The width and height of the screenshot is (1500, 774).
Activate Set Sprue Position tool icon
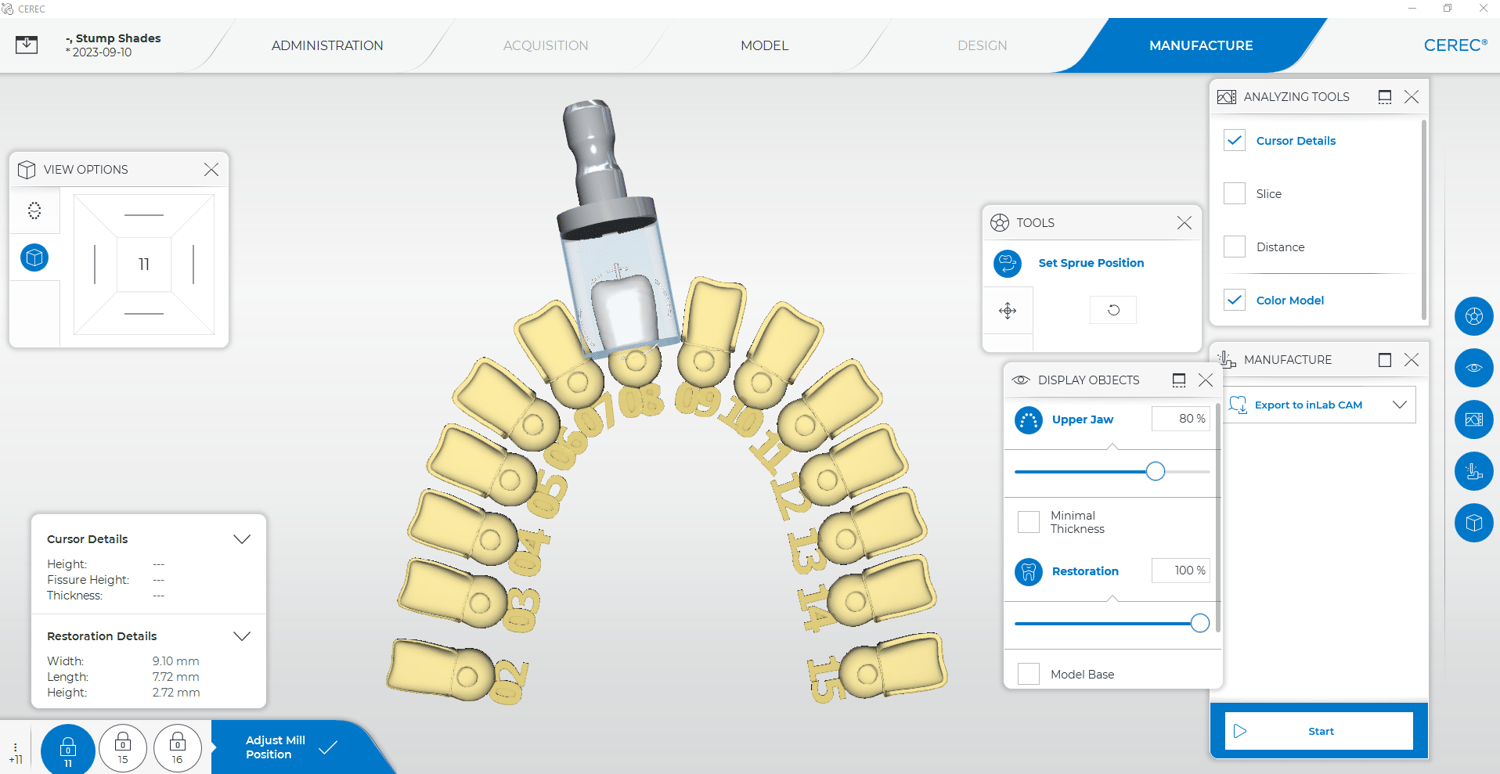tap(1008, 263)
